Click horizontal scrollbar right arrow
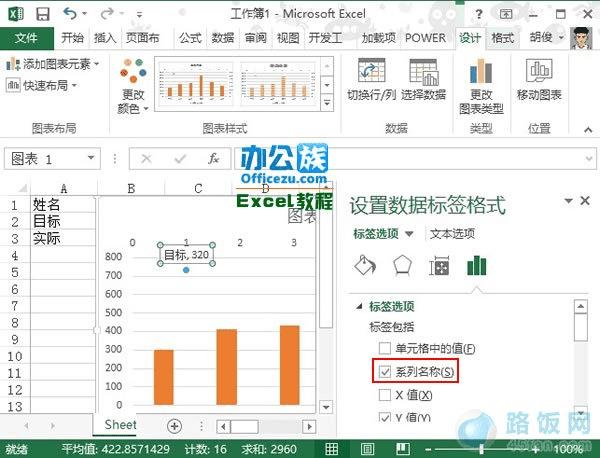 309,426
